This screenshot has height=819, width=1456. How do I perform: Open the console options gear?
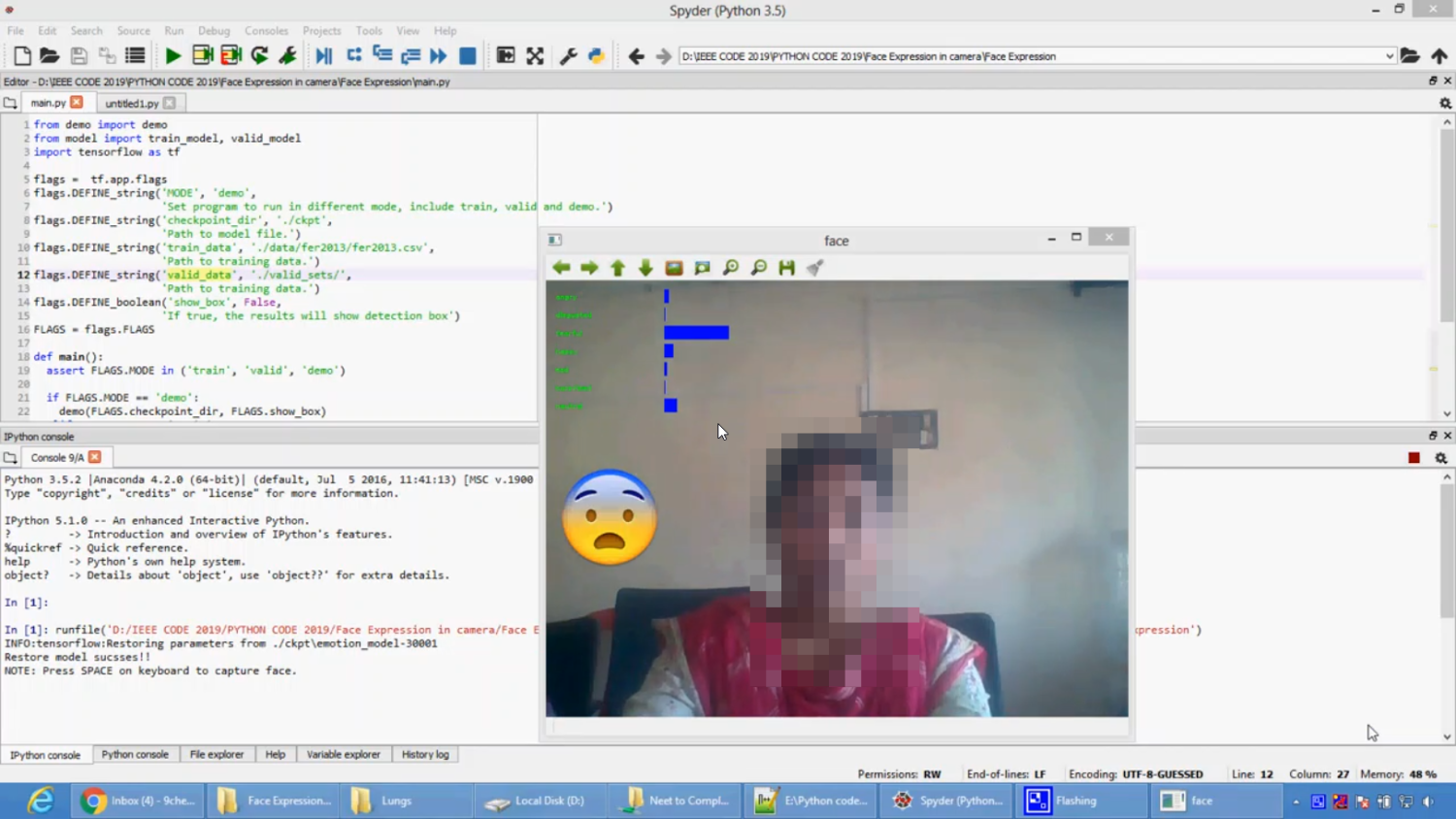tap(1441, 458)
